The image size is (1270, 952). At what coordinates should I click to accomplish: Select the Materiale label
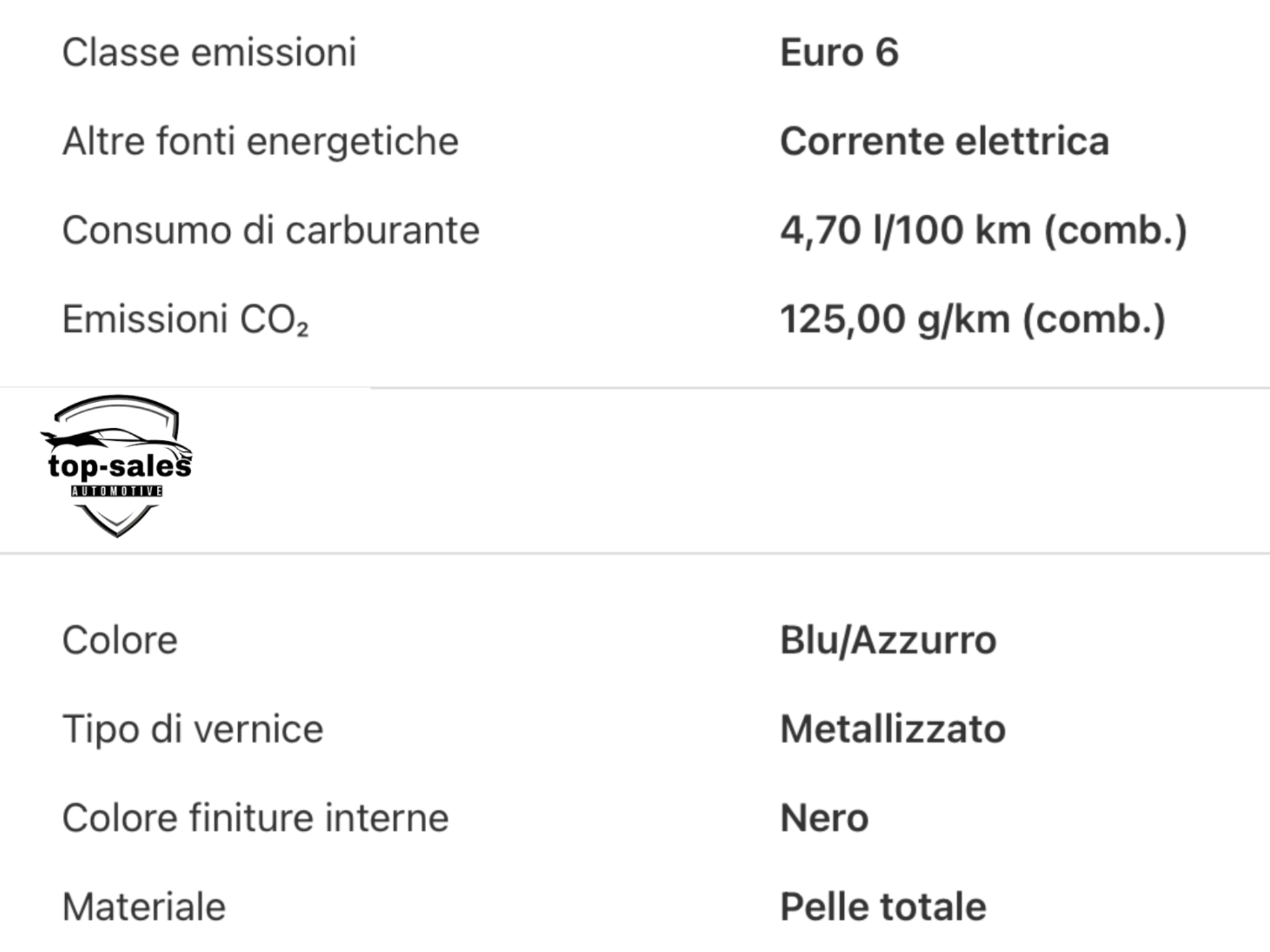pyautogui.click(x=144, y=907)
